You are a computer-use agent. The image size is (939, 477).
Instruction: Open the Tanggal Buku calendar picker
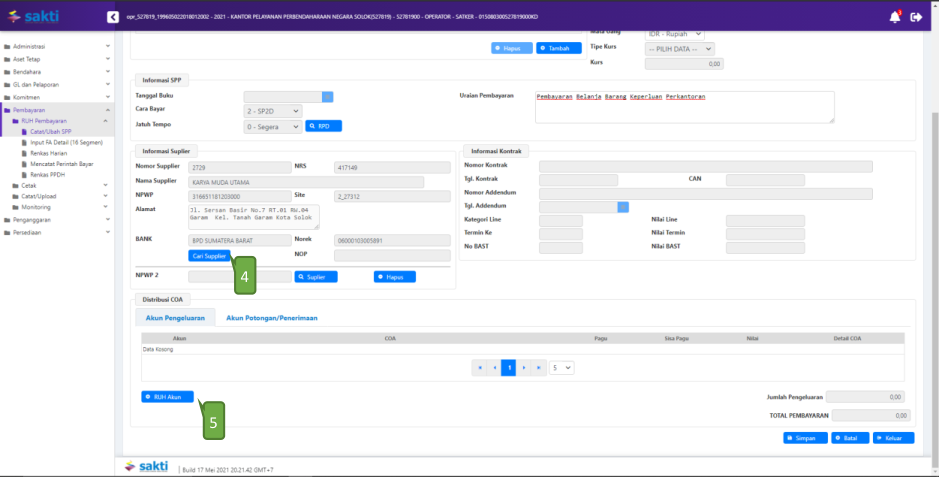[x=327, y=96]
